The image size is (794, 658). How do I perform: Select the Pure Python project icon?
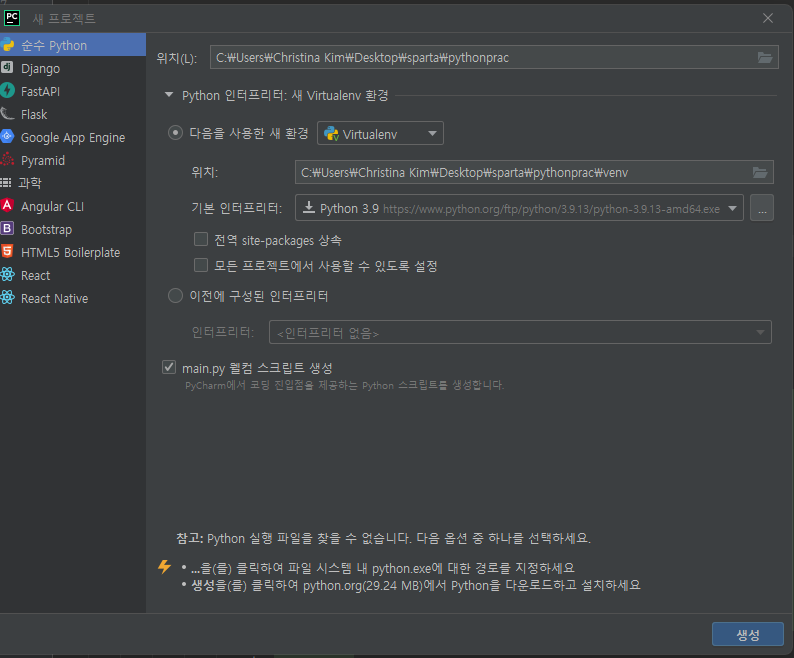[x=7, y=45]
